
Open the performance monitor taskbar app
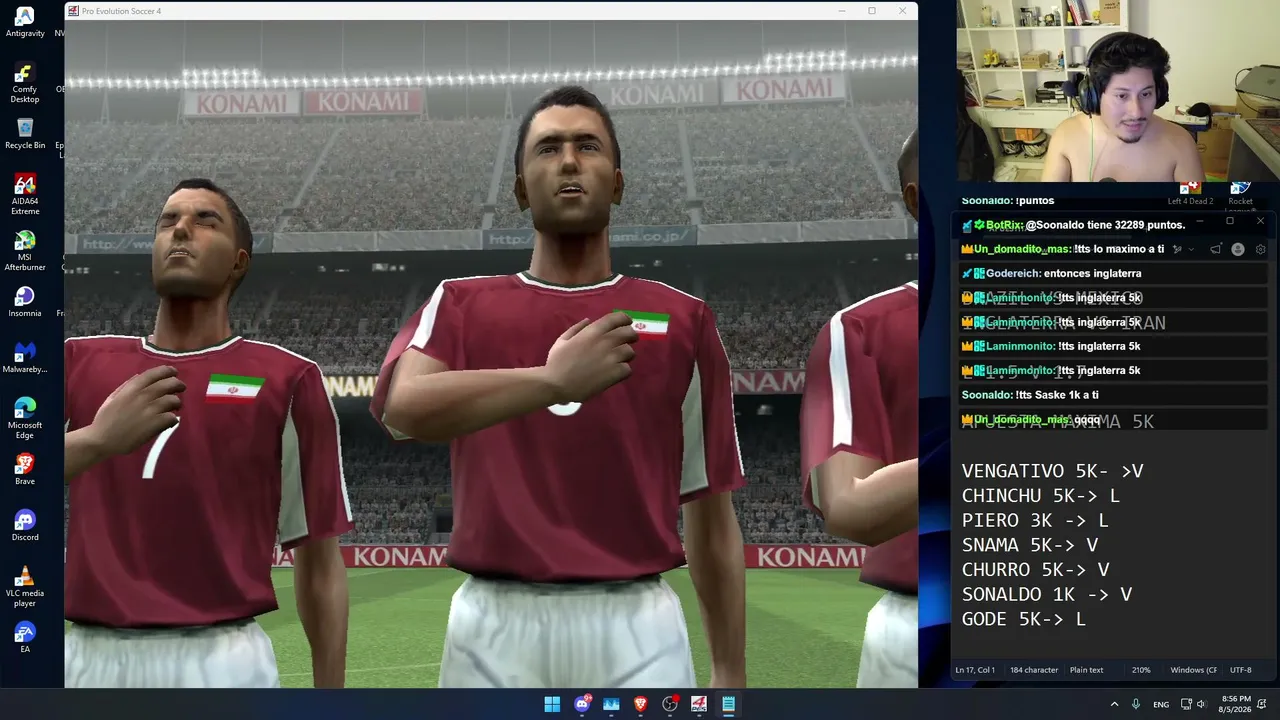tap(611, 704)
